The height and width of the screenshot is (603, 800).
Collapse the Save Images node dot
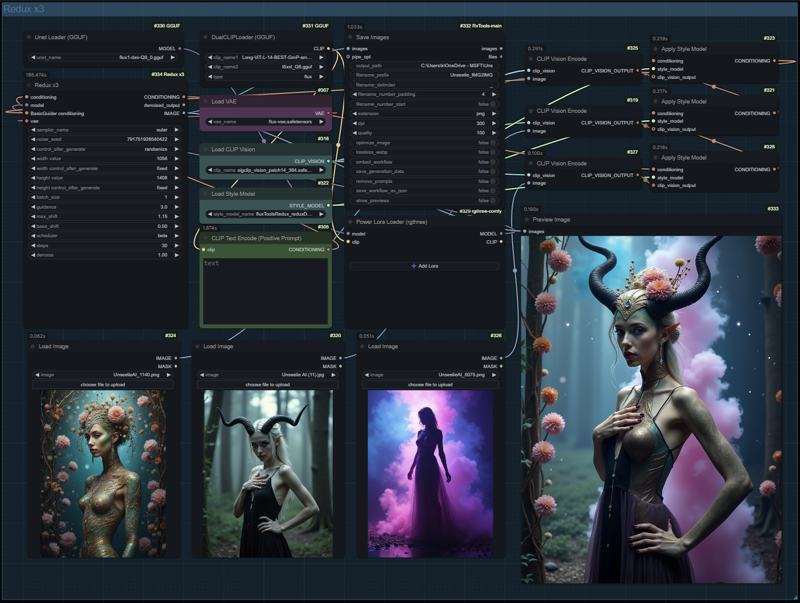click(350, 37)
